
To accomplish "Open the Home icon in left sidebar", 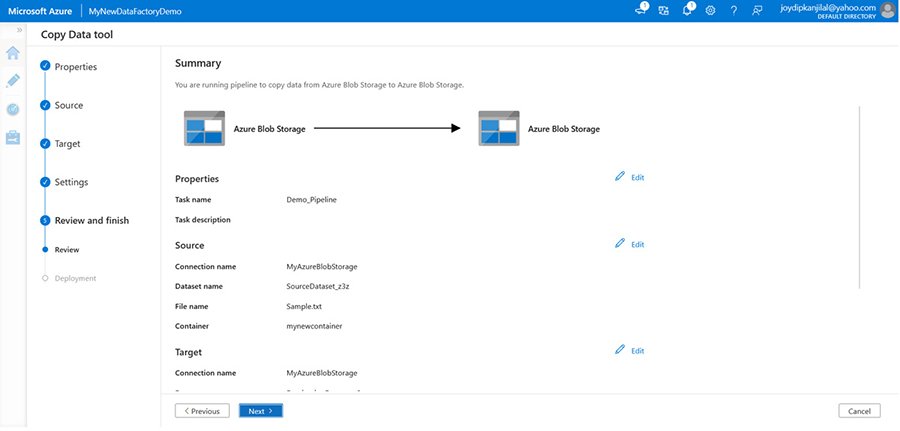I will click(x=13, y=53).
